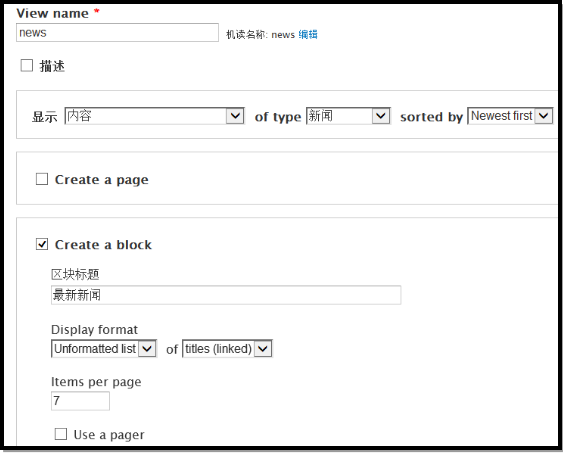Click the 区块标题 text field

[x=226, y=295]
